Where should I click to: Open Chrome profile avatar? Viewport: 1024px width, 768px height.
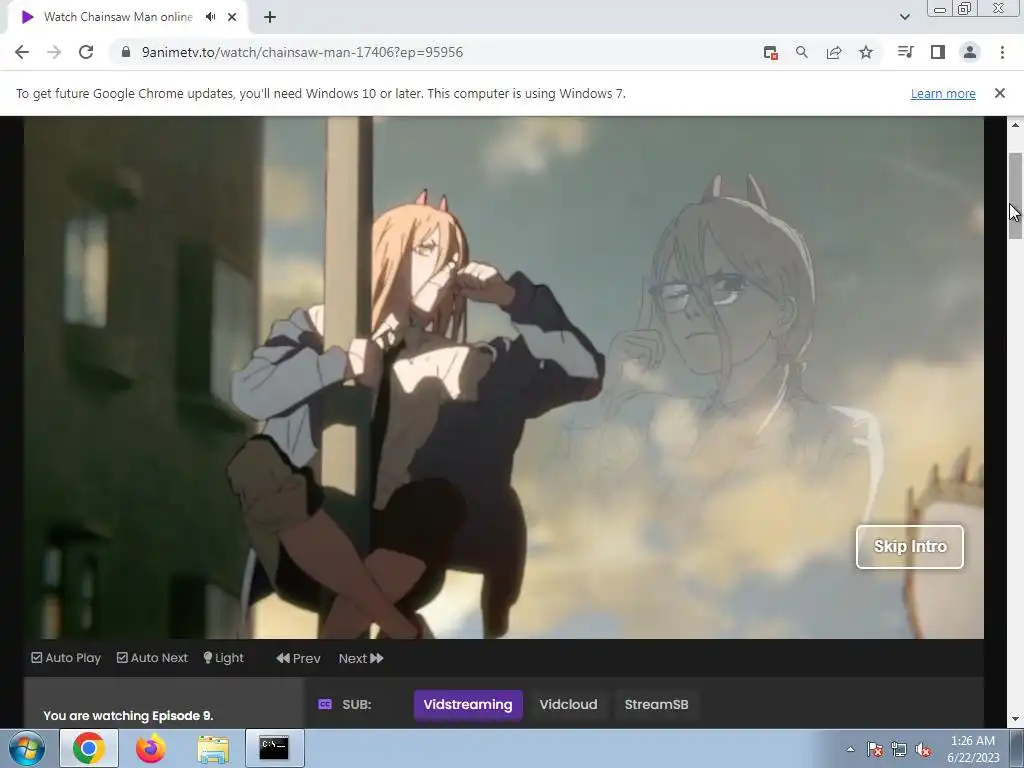(x=970, y=52)
